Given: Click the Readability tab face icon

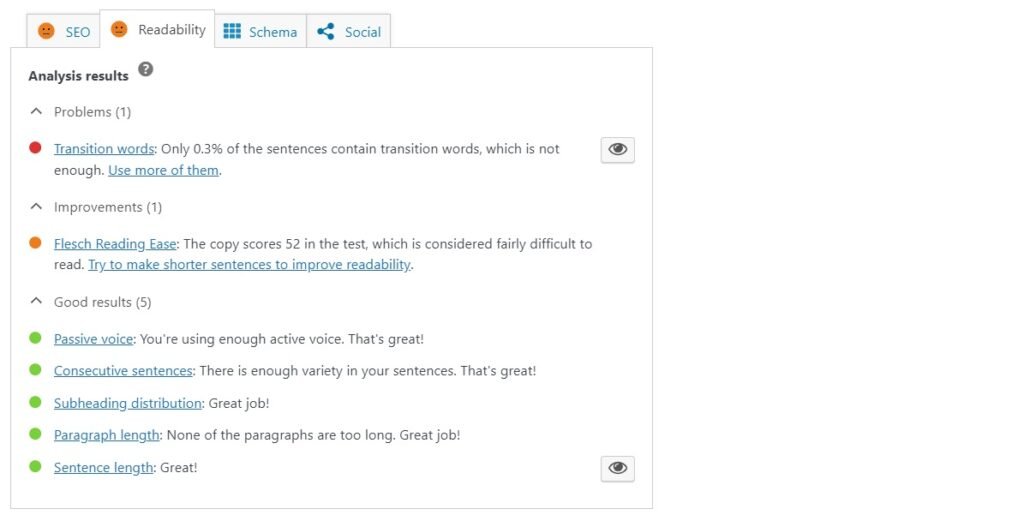Looking at the screenshot, I should point(119,30).
